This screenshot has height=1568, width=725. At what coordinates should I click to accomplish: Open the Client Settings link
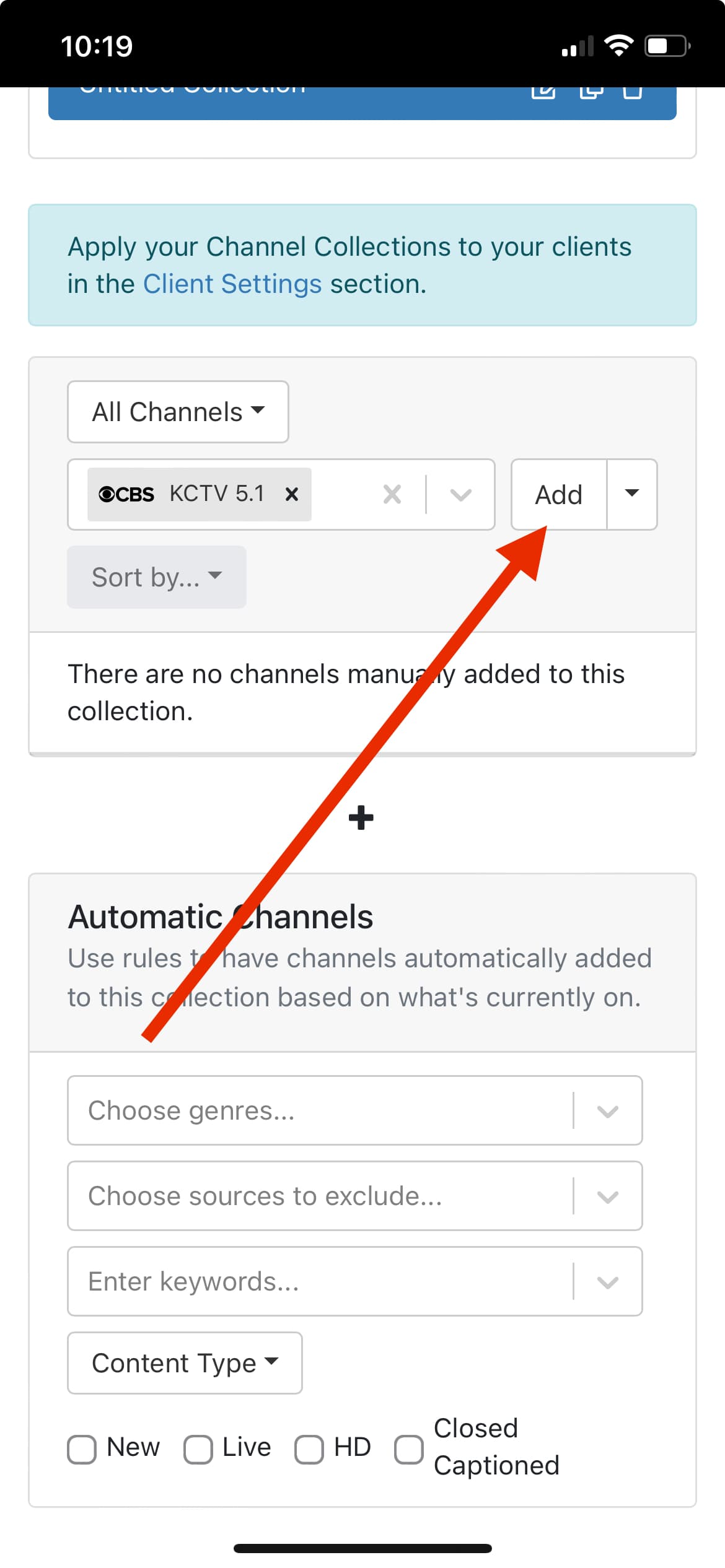tap(232, 284)
